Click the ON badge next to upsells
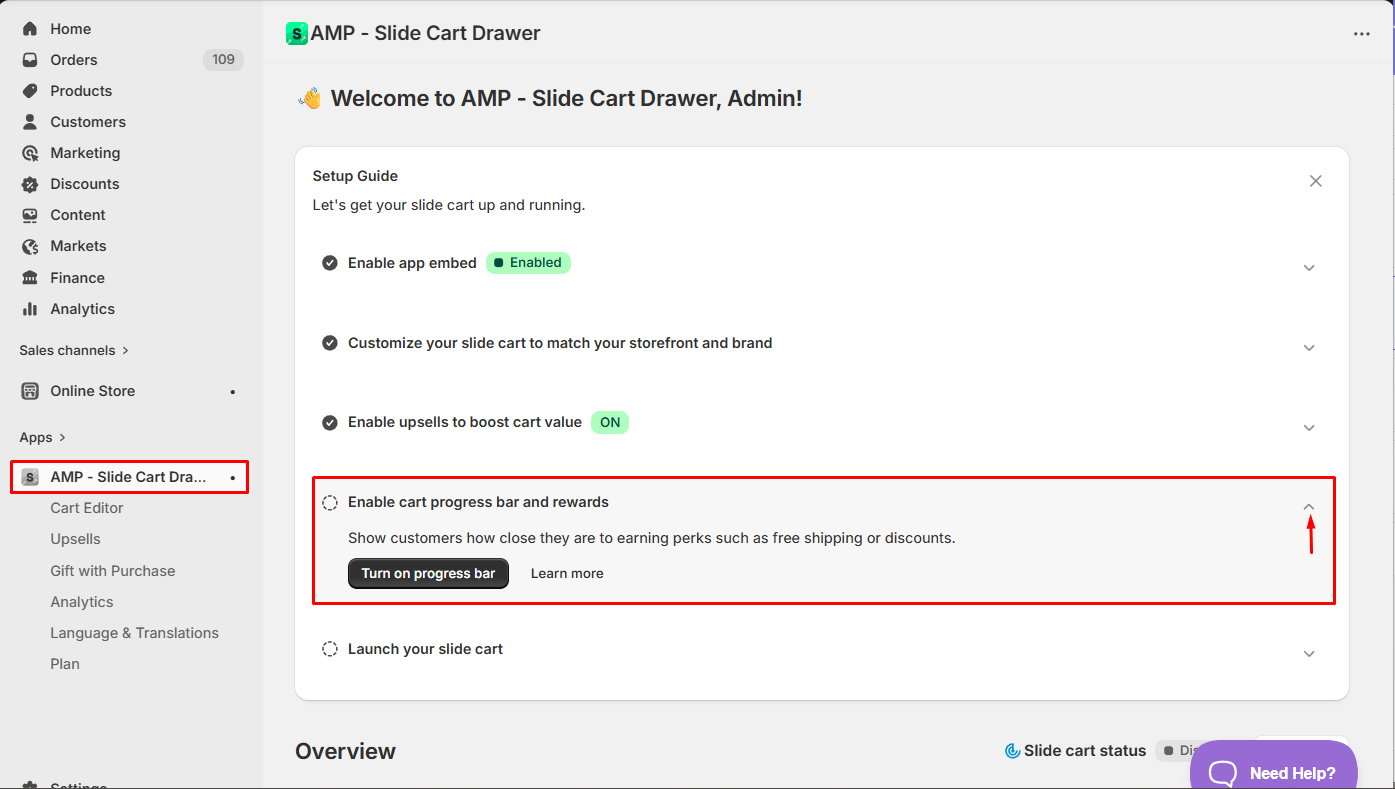Screen dimensions: 1395x789 click(x=610, y=422)
